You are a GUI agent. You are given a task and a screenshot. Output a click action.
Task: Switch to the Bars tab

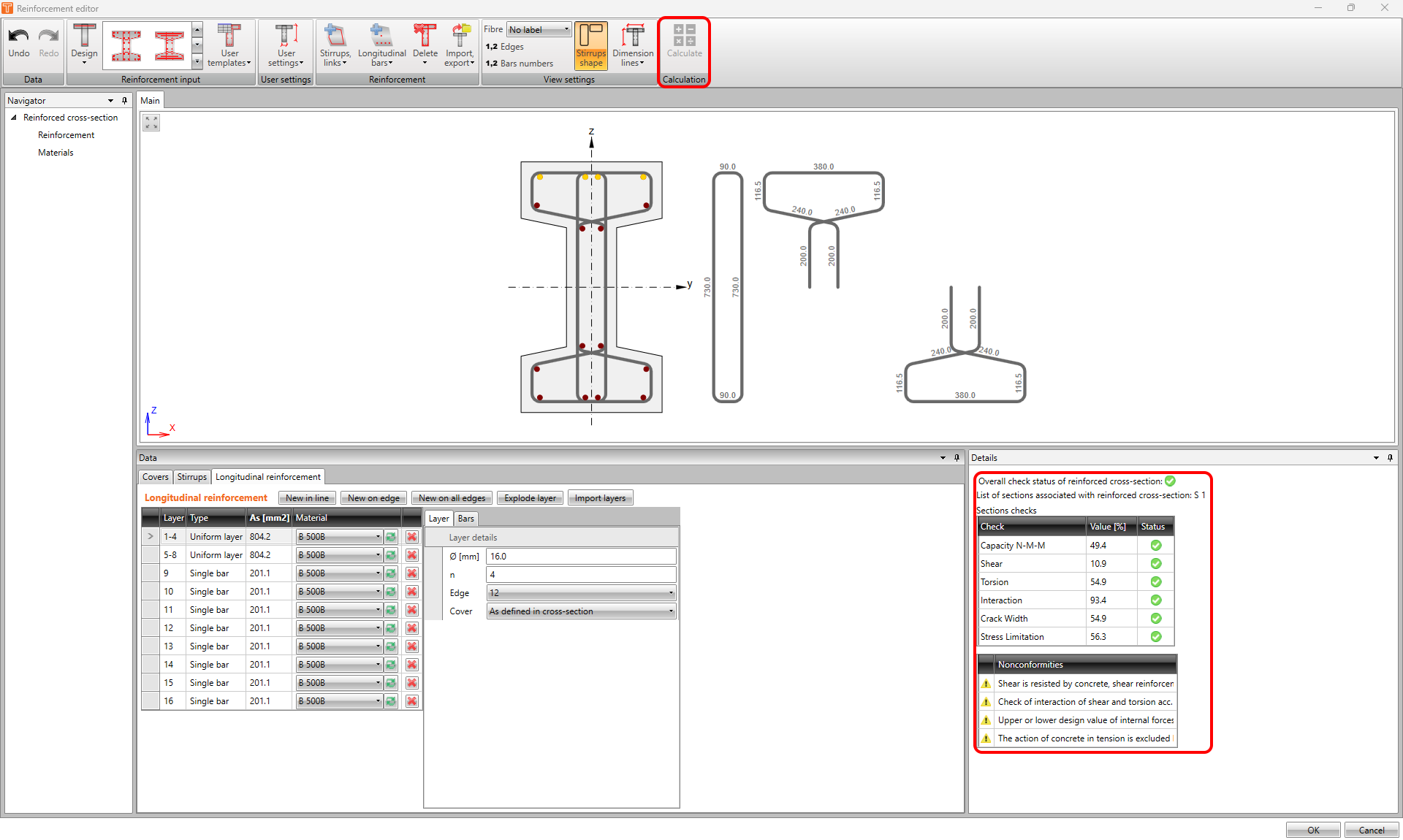(x=465, y=519)
